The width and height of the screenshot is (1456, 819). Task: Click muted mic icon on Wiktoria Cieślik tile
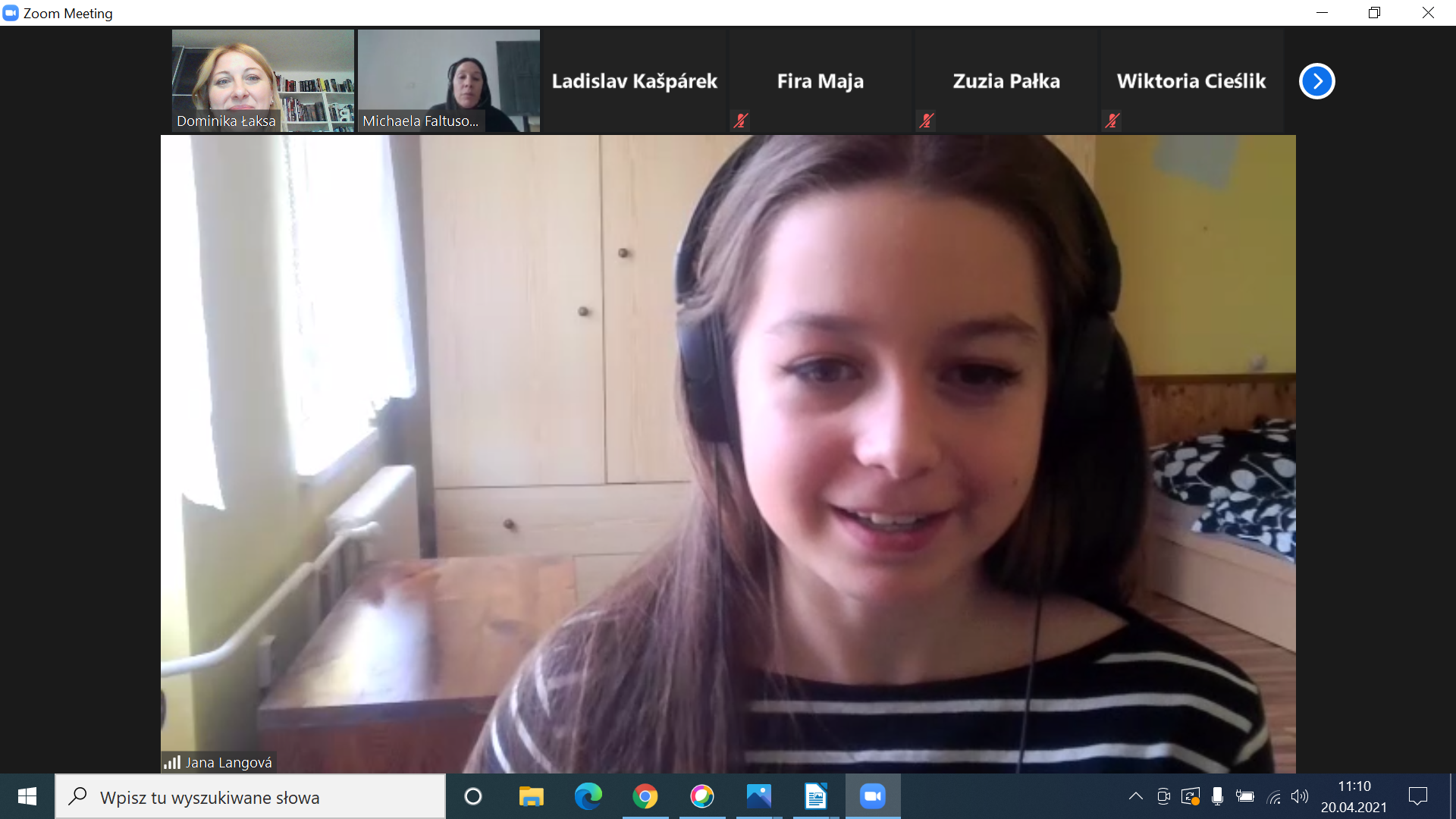[1112, 120]
